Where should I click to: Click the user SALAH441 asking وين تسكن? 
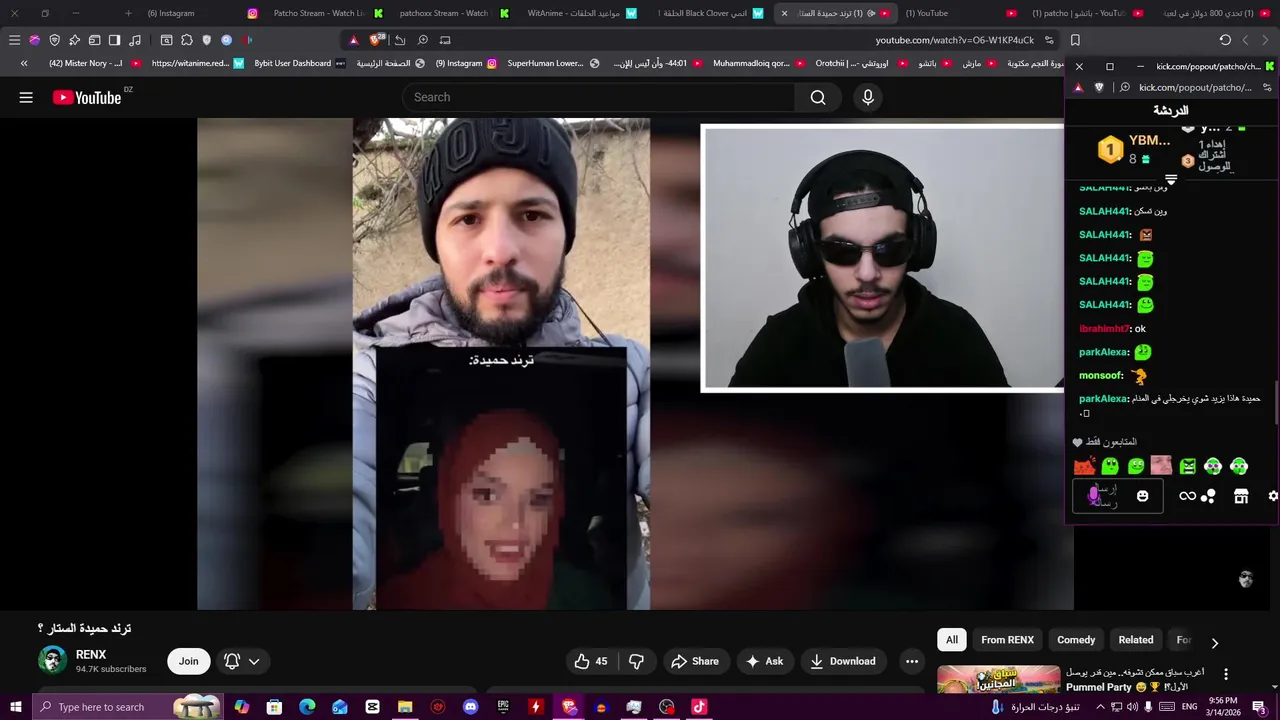[x=1104, y=211]
